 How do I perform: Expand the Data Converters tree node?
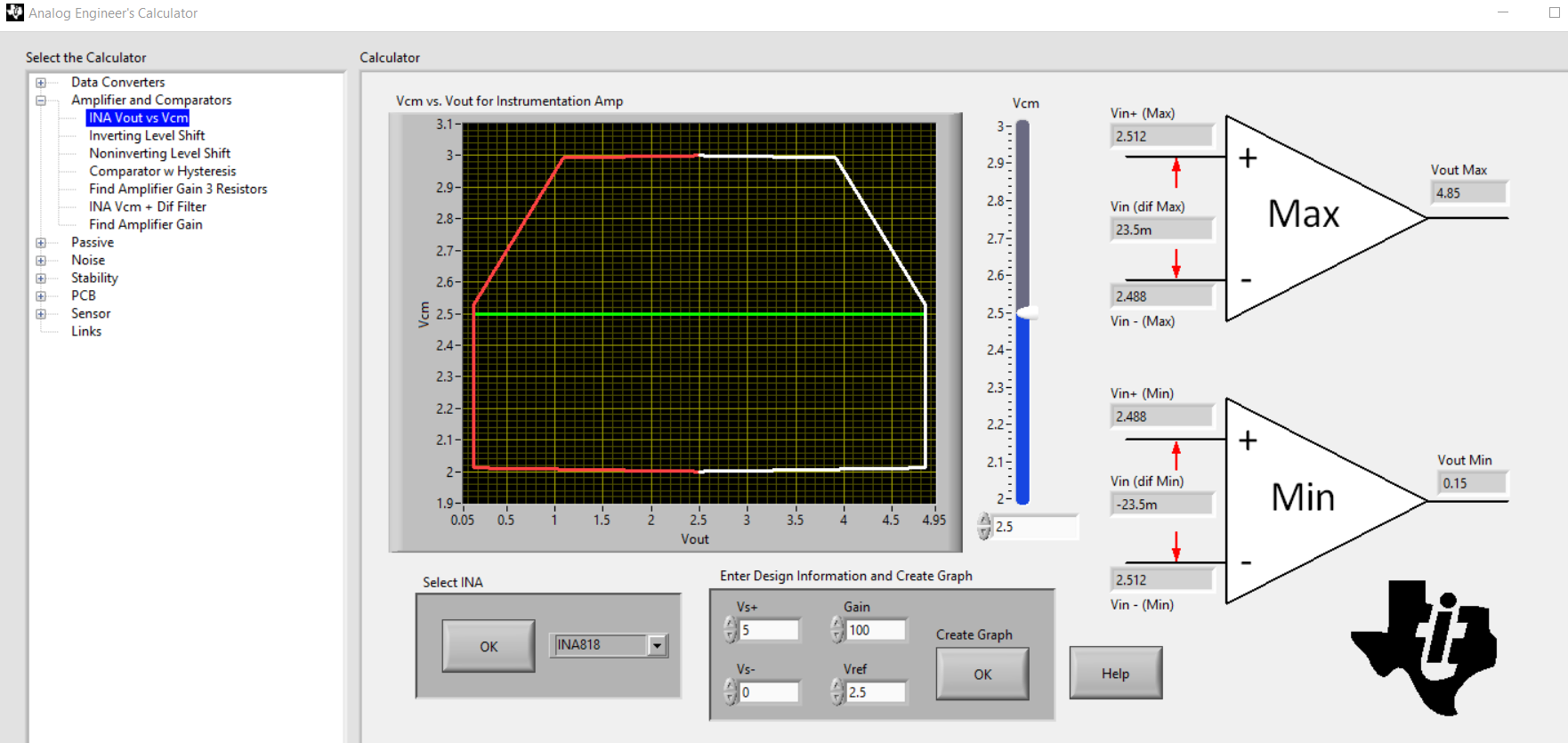coord(41,83)
